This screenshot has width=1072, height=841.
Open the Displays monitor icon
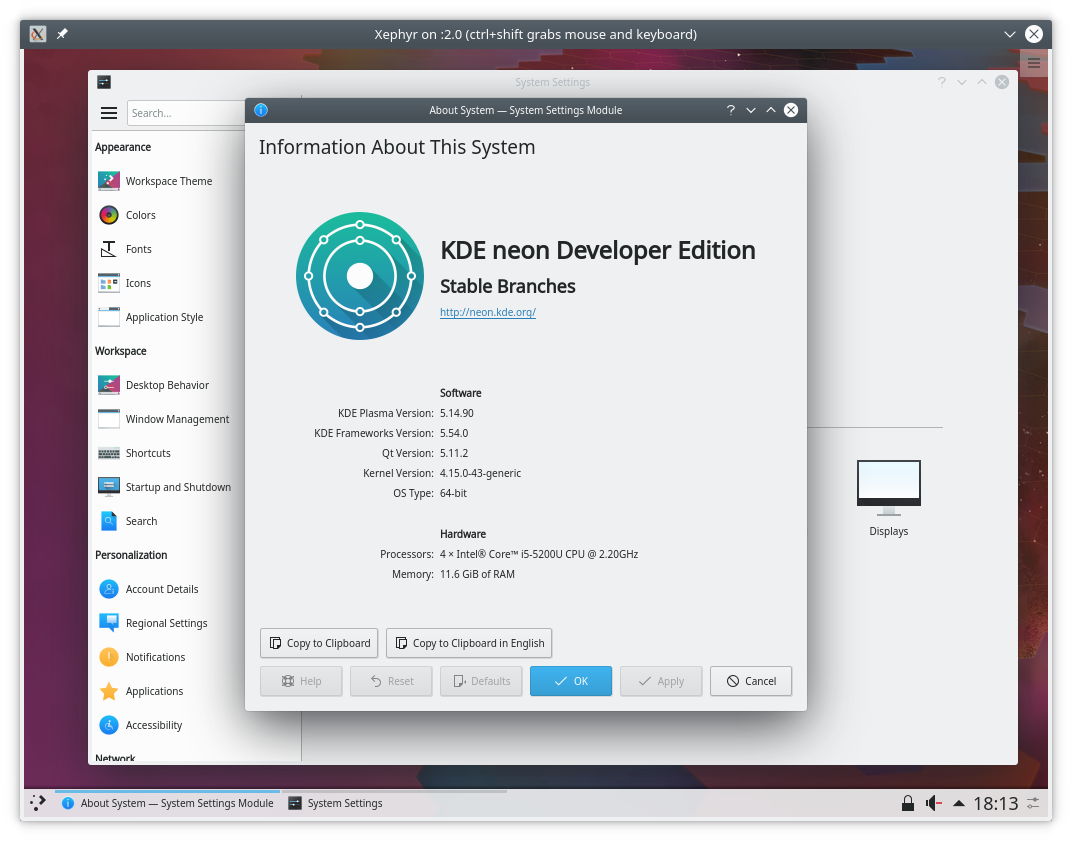(888, 485)
